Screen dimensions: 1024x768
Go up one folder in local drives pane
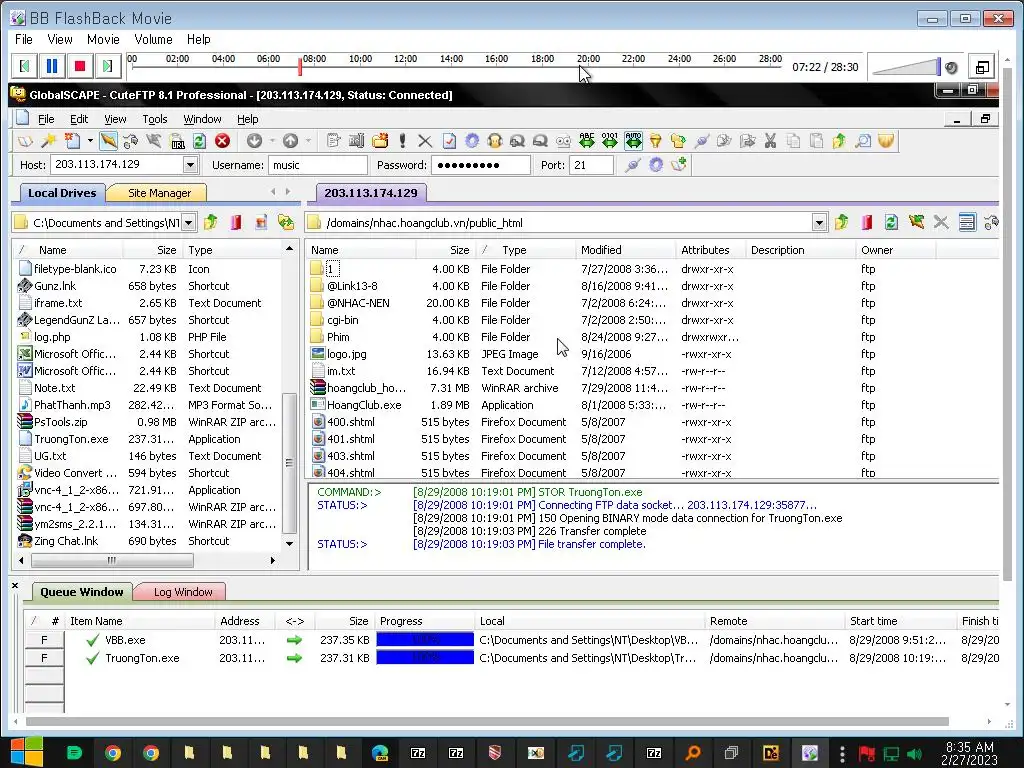pos(211,223)
